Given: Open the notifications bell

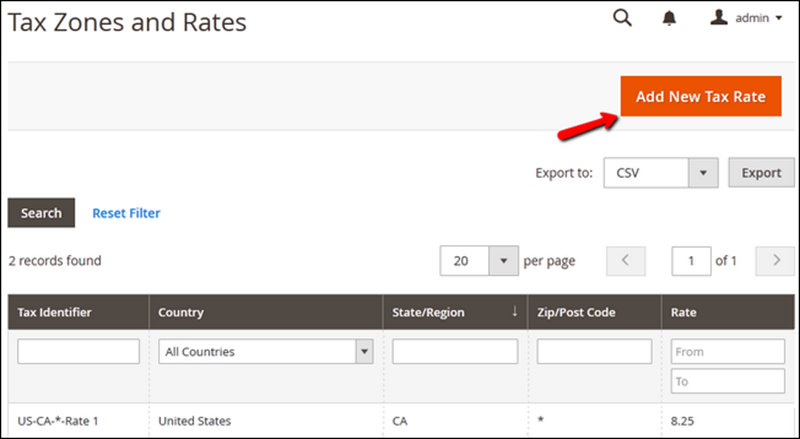Looking at the screenshot, I should click(669, 19).
